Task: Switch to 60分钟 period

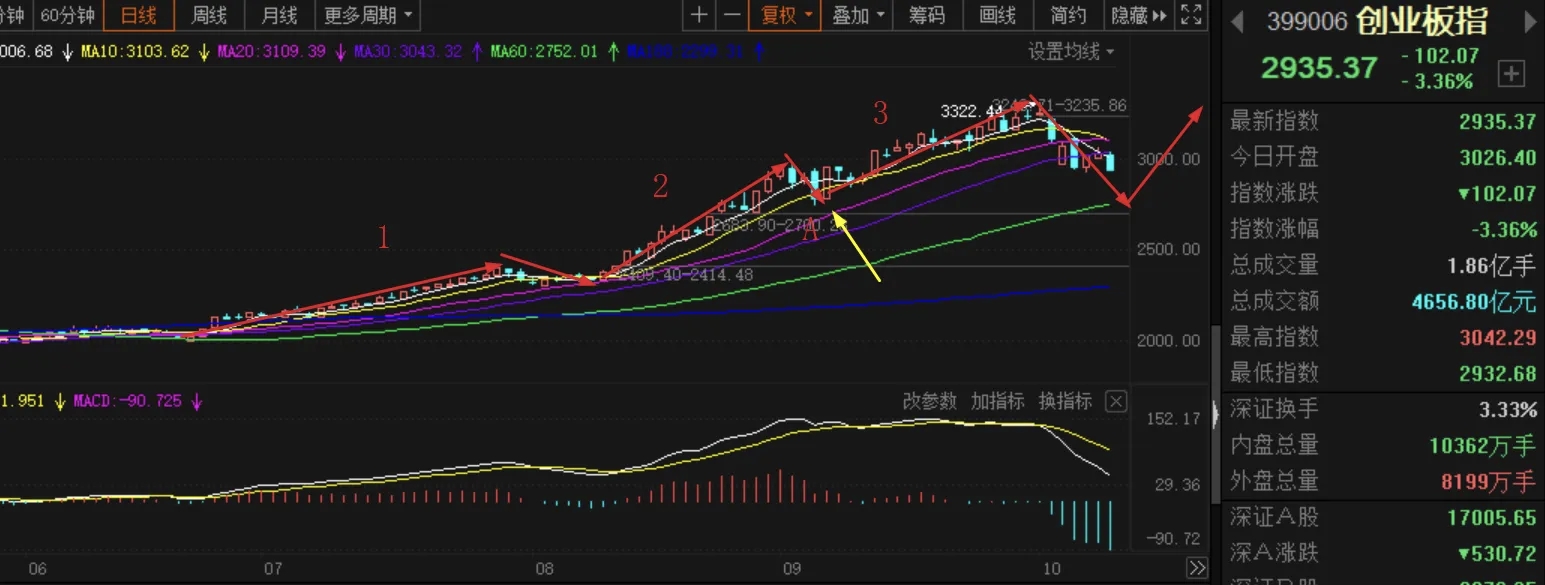Action: coord(68,15)
